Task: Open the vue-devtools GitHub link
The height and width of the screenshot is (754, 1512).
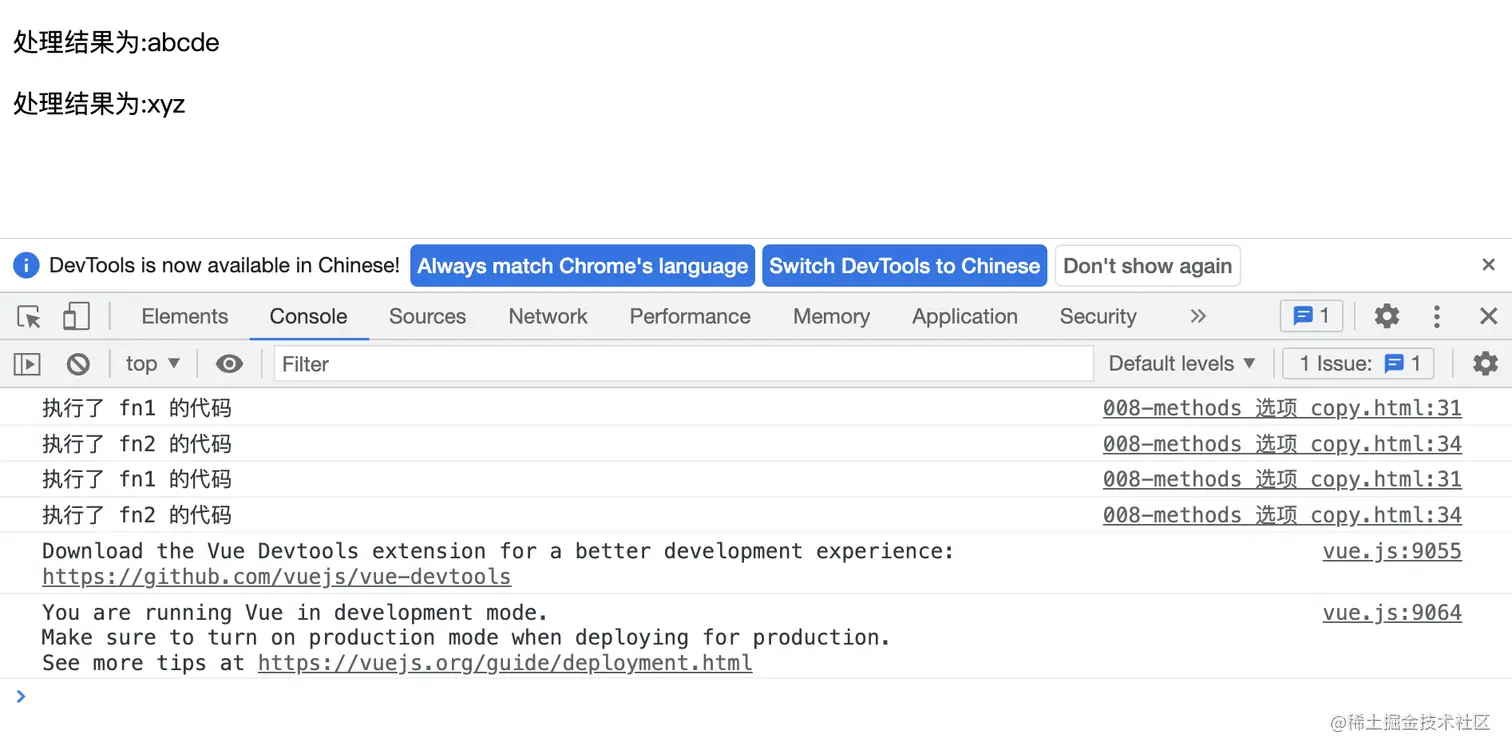Action: tap(277, 577)
